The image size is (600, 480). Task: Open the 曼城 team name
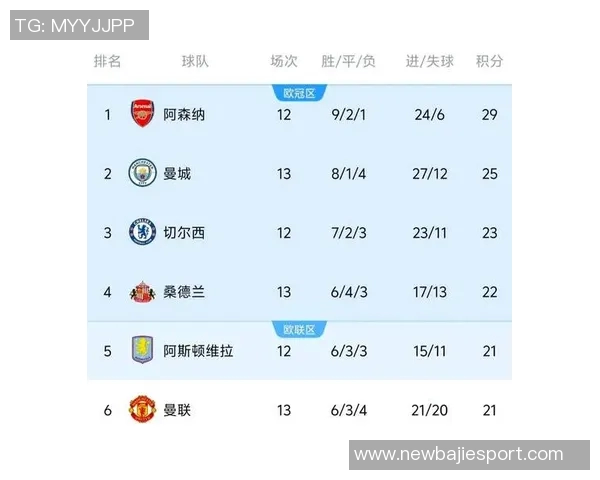point(177,173)
